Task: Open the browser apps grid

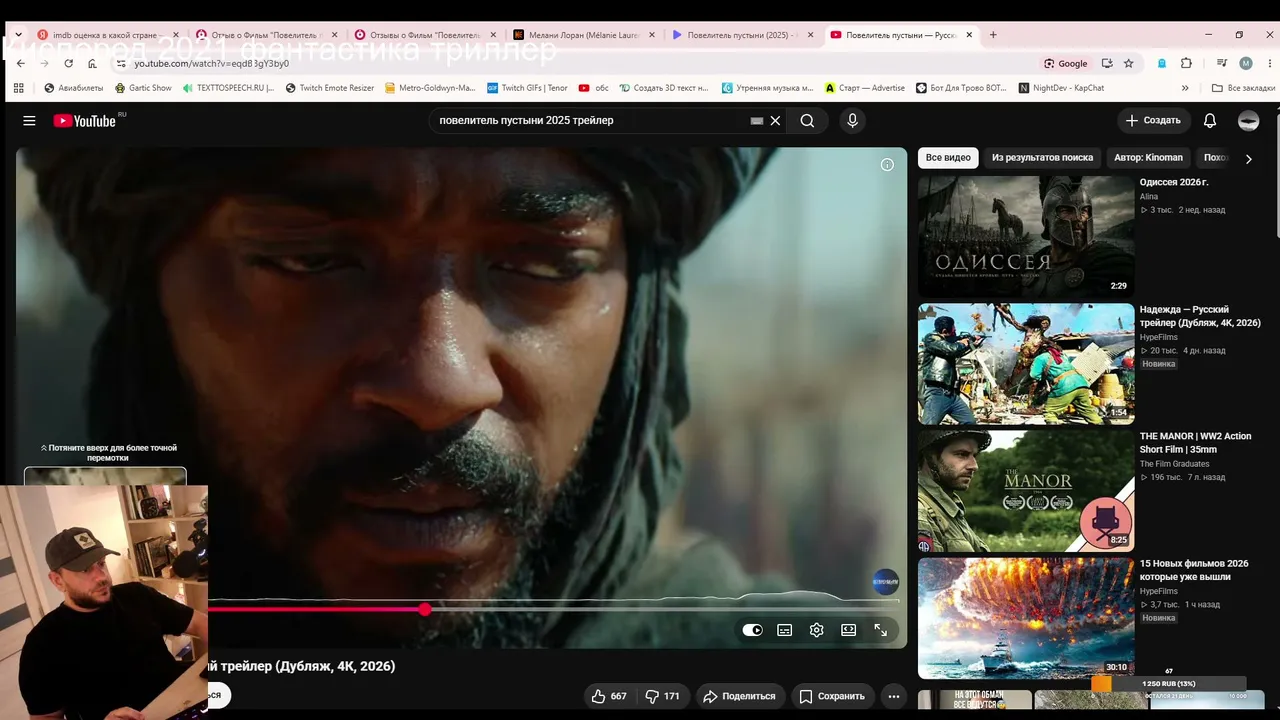Action: [x=18, y=88]
